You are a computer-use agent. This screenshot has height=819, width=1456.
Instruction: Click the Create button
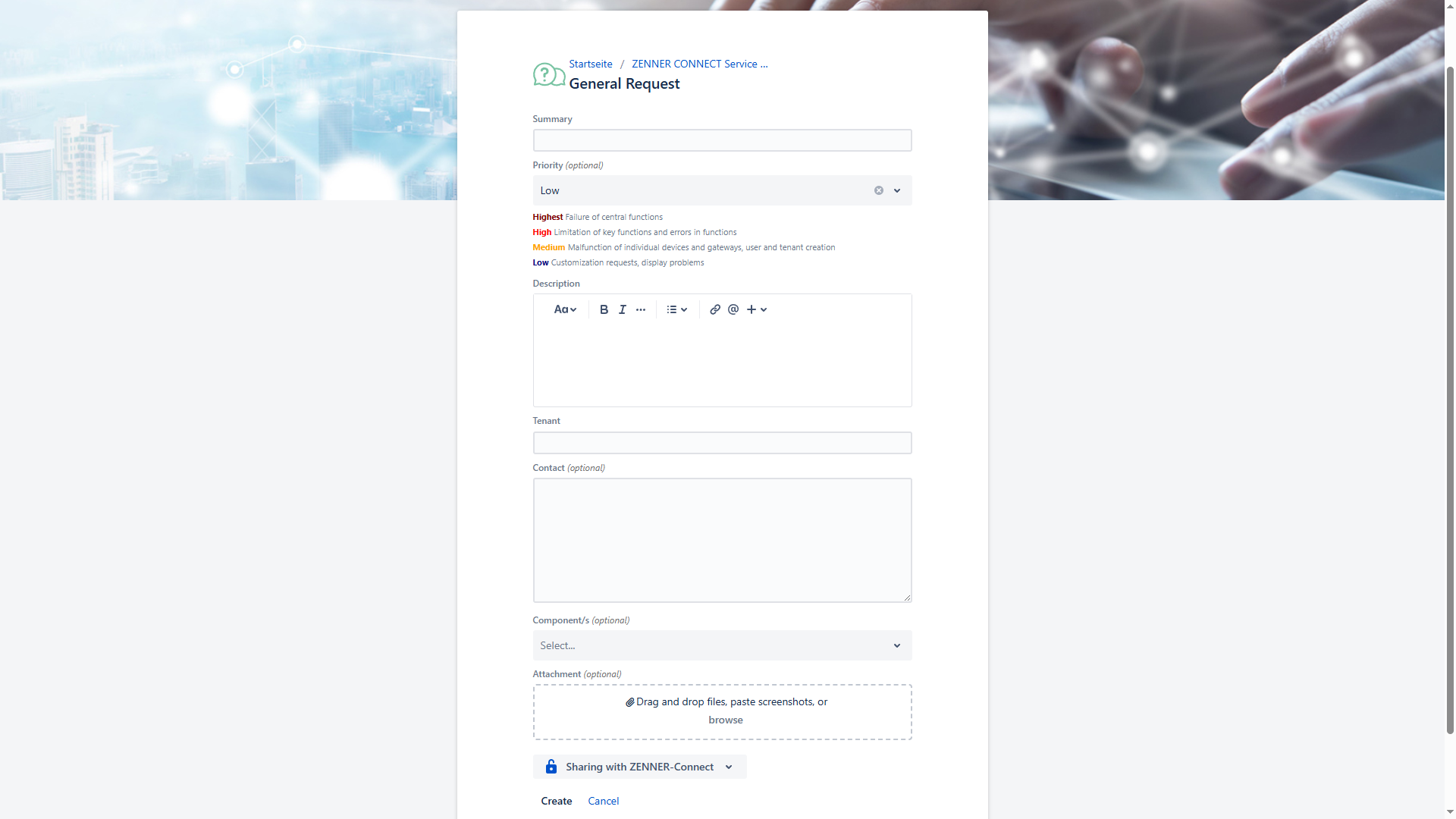click(x=557, y=801)
